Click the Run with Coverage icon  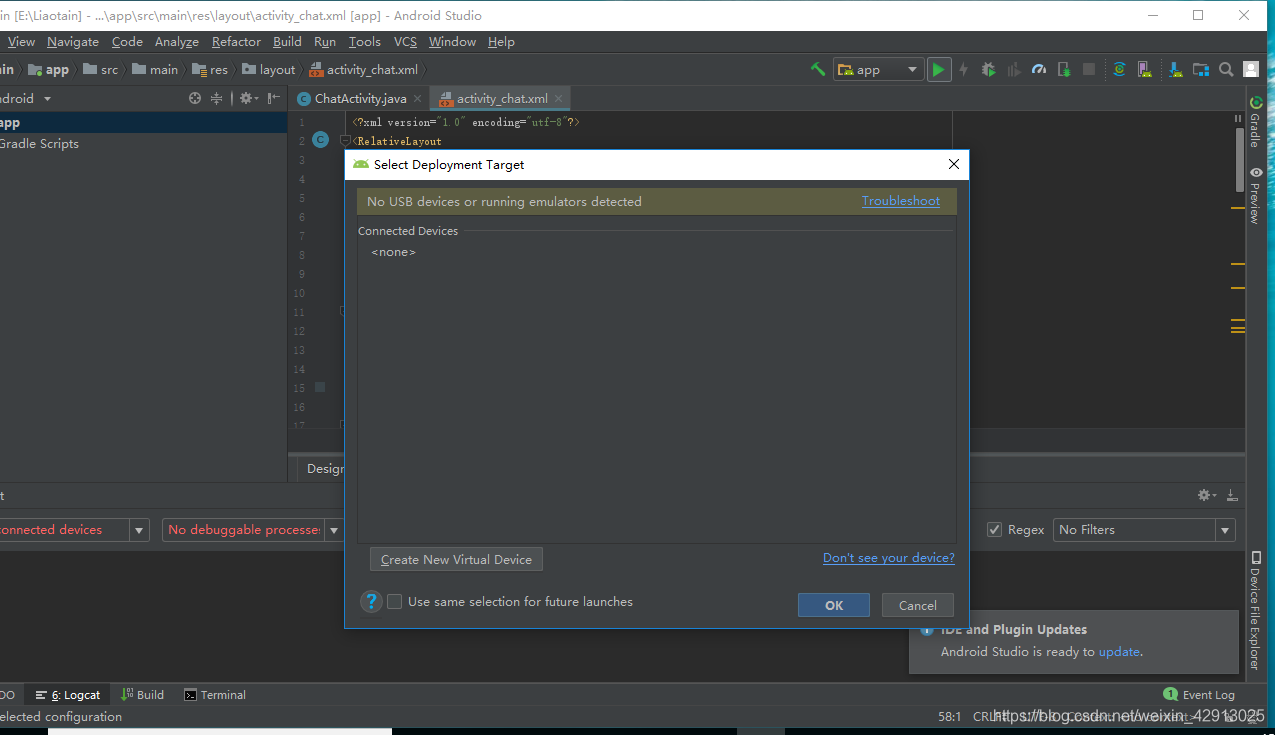[x=1013, y=69]
